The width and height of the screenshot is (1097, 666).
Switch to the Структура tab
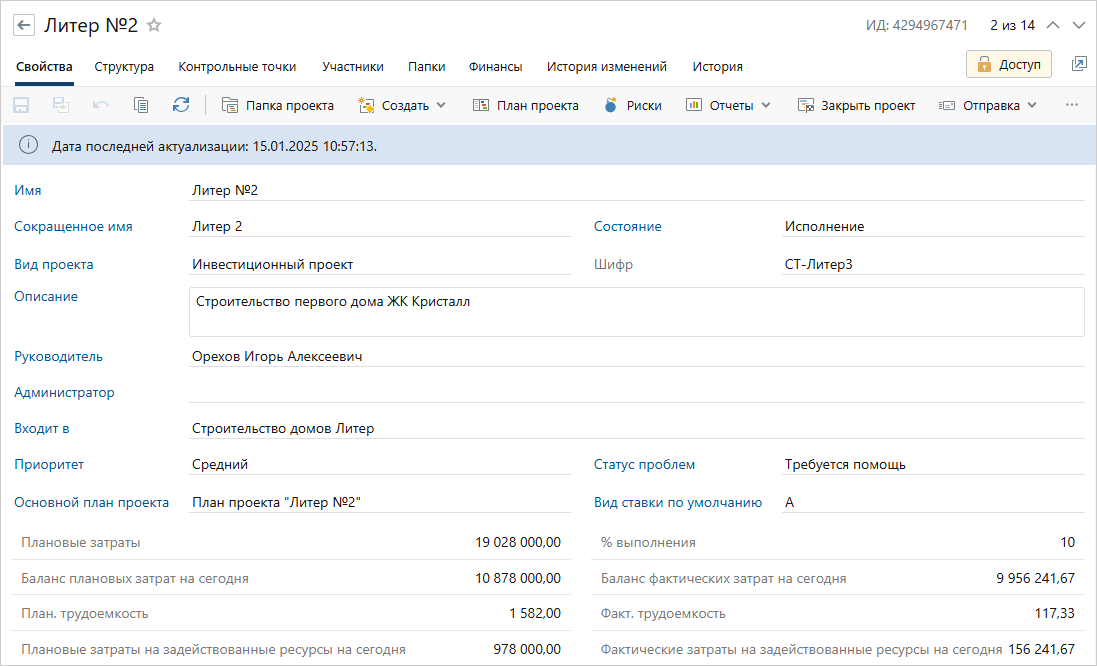(124, 67)
